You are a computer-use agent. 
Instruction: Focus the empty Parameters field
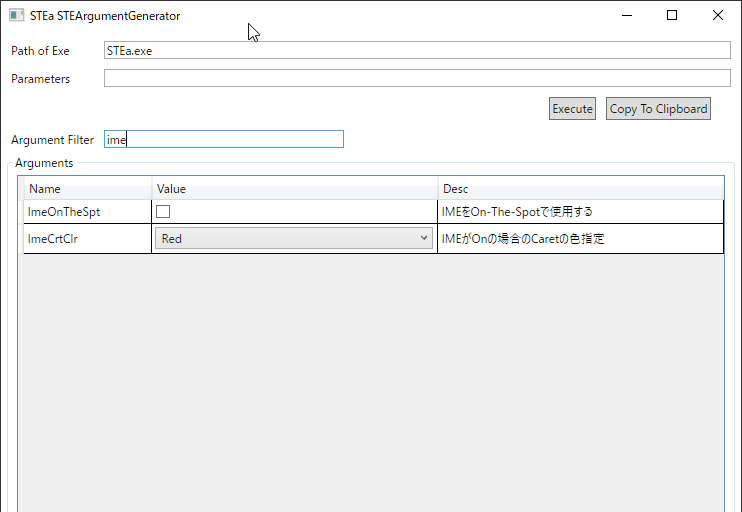(x=417, y=78)
